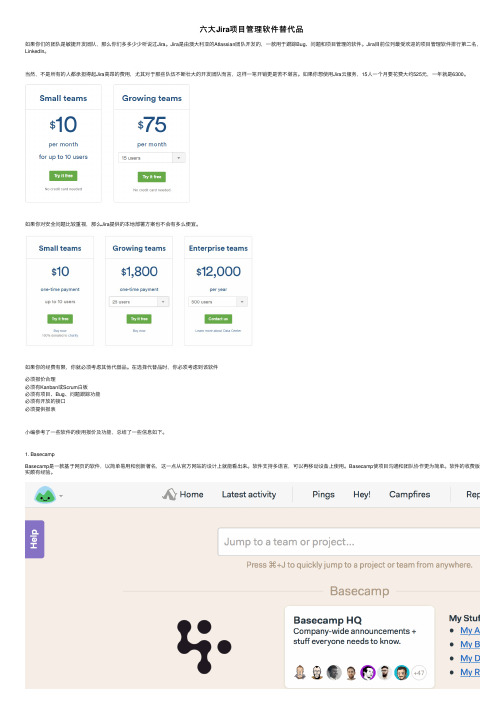Click Try it free under $1,800
The height and width of the screenshot is (713, 504).
[x=139, y=319]
